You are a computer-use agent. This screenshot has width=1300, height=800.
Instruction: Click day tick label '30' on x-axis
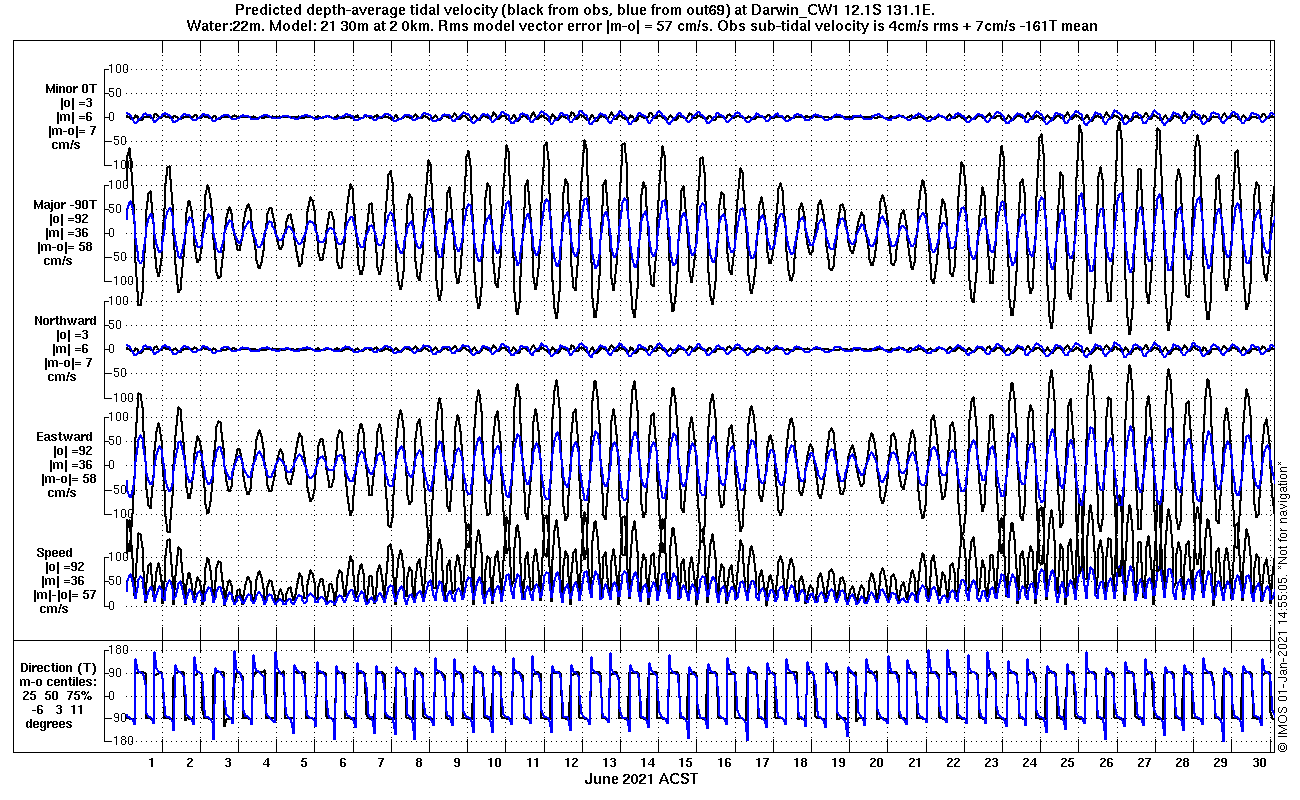click(x=1258, y=763)
